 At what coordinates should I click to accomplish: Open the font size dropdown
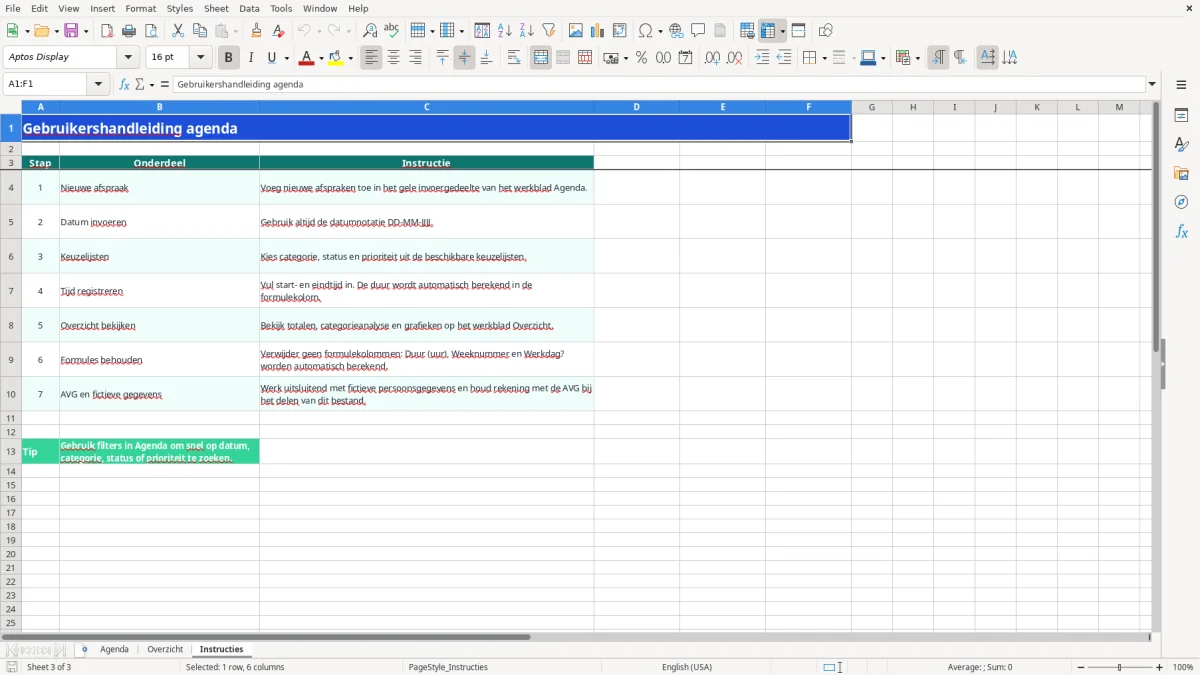coord(200,58)
